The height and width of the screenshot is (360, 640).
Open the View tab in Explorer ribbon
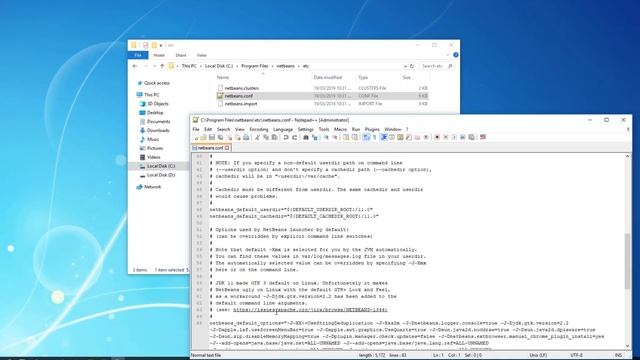click(x=202, y=55)
